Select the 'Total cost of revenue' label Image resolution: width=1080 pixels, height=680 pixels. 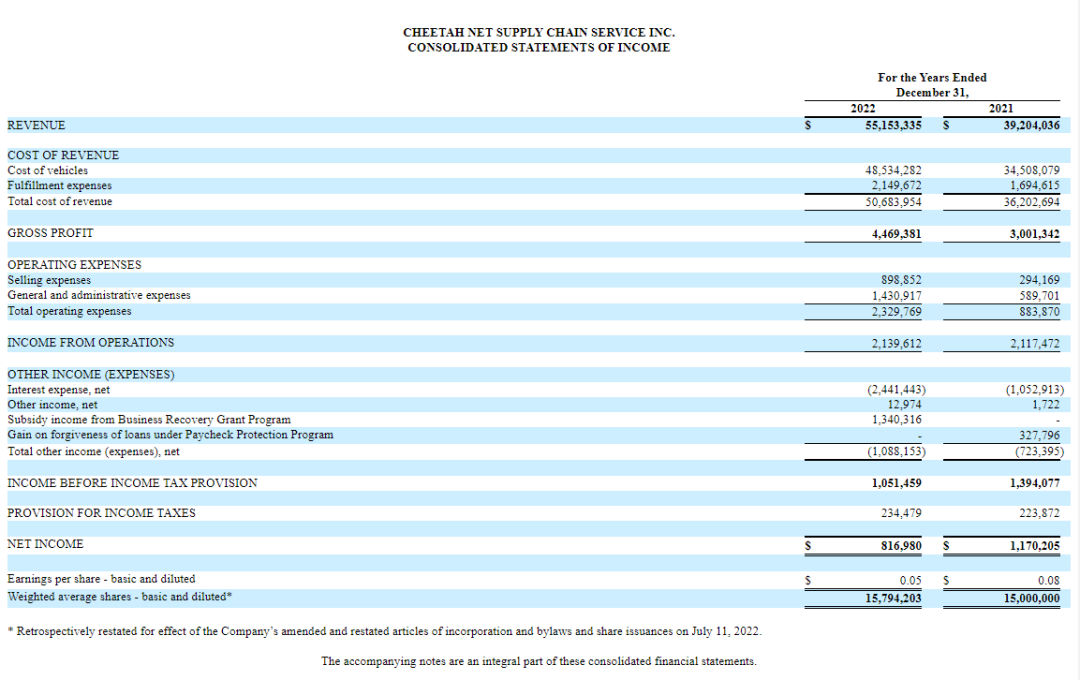pyautogui.click(x=59, y=201)
